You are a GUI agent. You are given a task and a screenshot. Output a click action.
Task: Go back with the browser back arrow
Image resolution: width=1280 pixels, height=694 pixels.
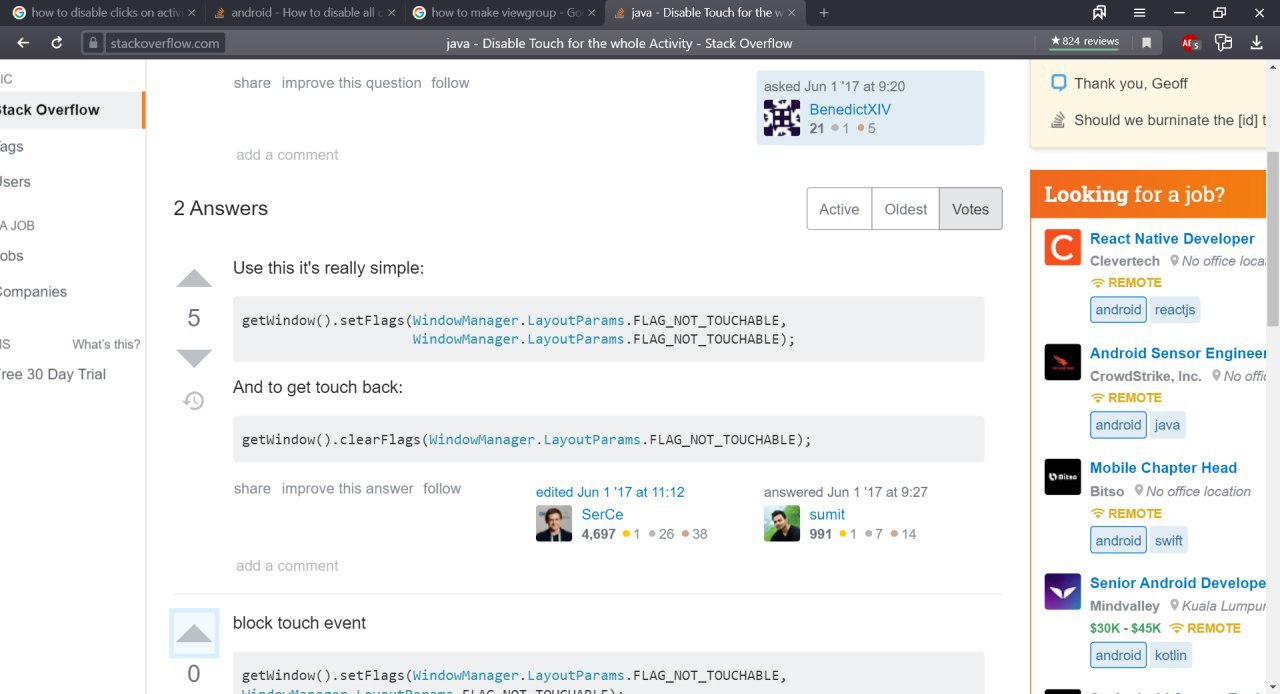[23, 43]
